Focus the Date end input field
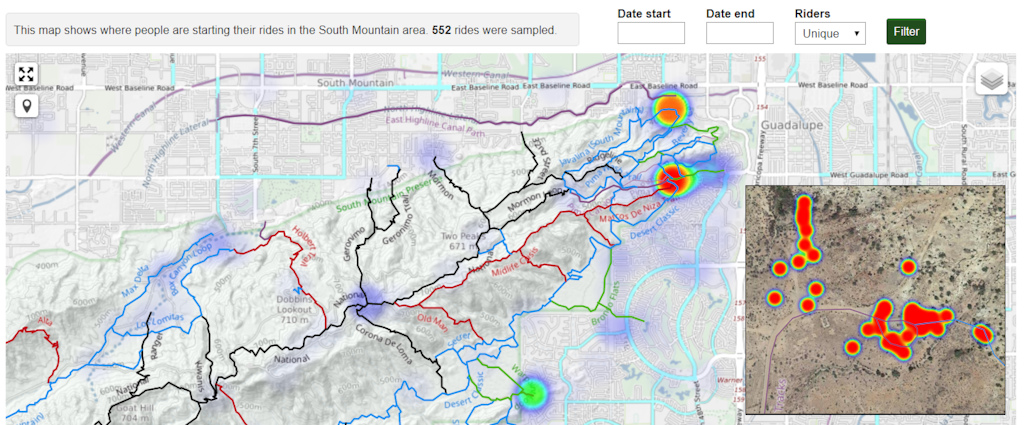 click(x=740, y=33)
